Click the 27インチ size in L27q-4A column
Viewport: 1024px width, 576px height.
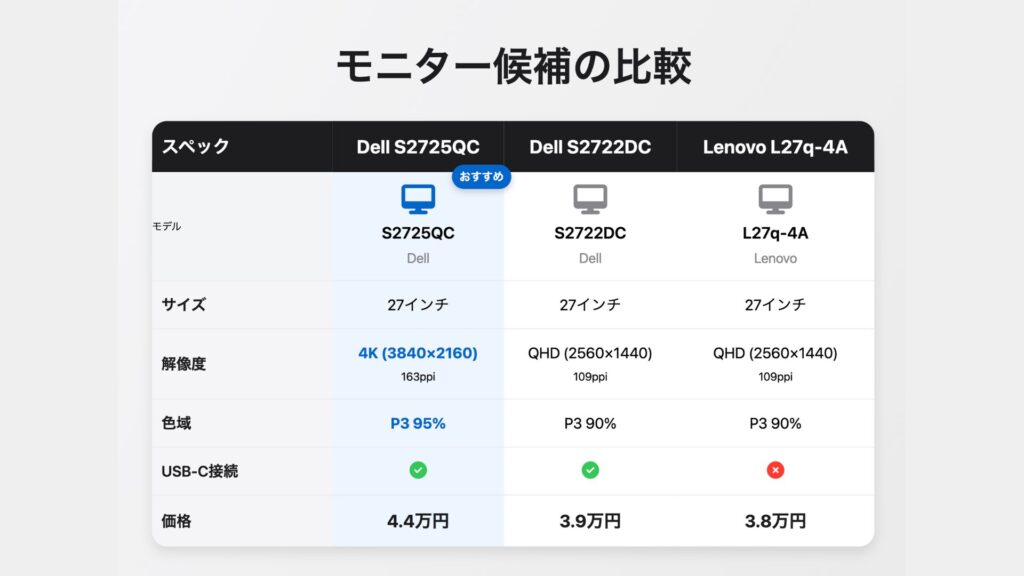point(775,305)
